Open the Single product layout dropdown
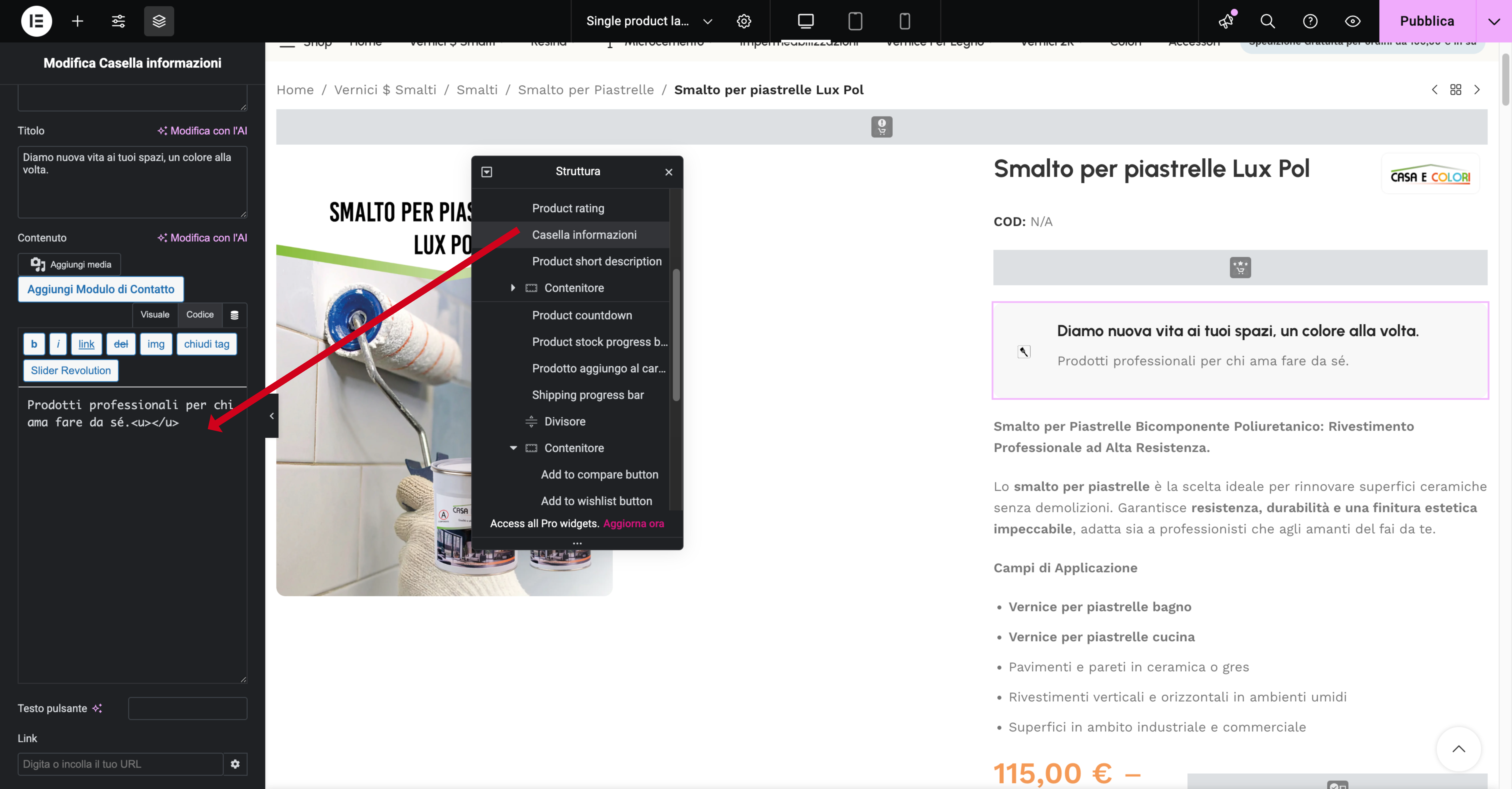Screen dimensions: 1512x789 pyautogui.click(x=649, y=21)
